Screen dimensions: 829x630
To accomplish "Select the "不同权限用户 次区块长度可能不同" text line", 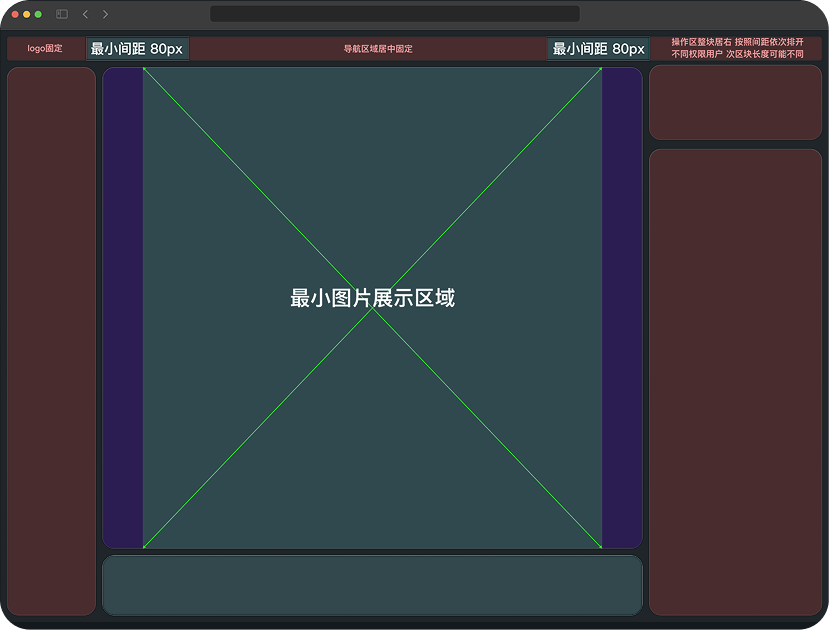I will [738, 54].
